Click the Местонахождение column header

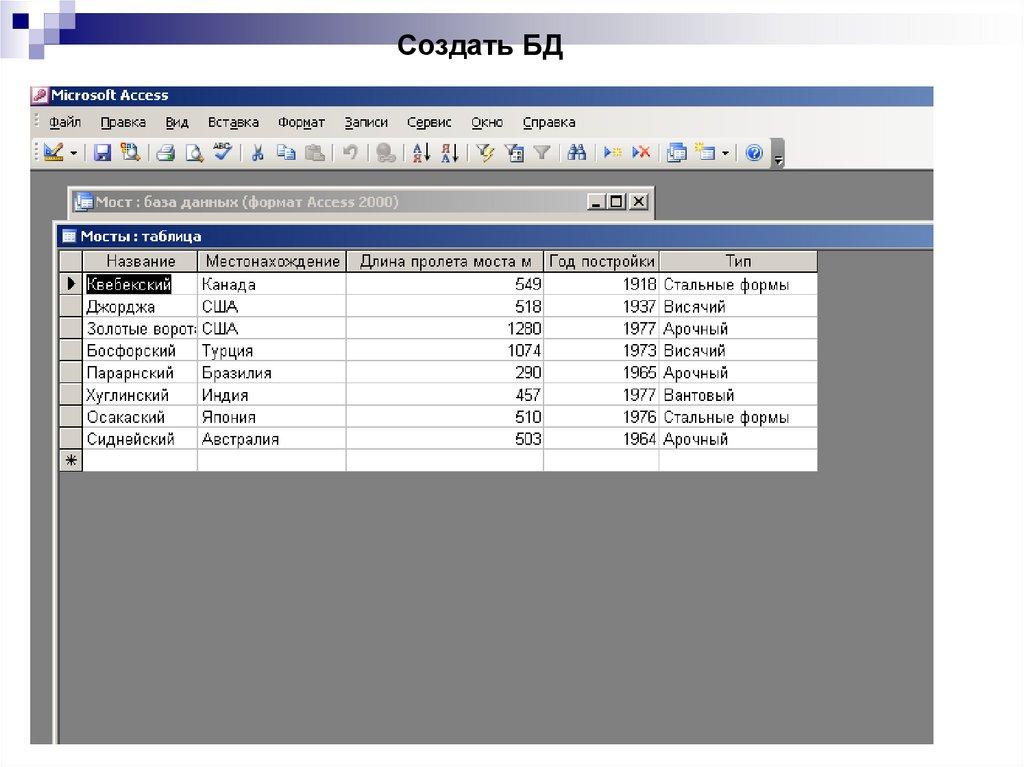coord(272,261)
